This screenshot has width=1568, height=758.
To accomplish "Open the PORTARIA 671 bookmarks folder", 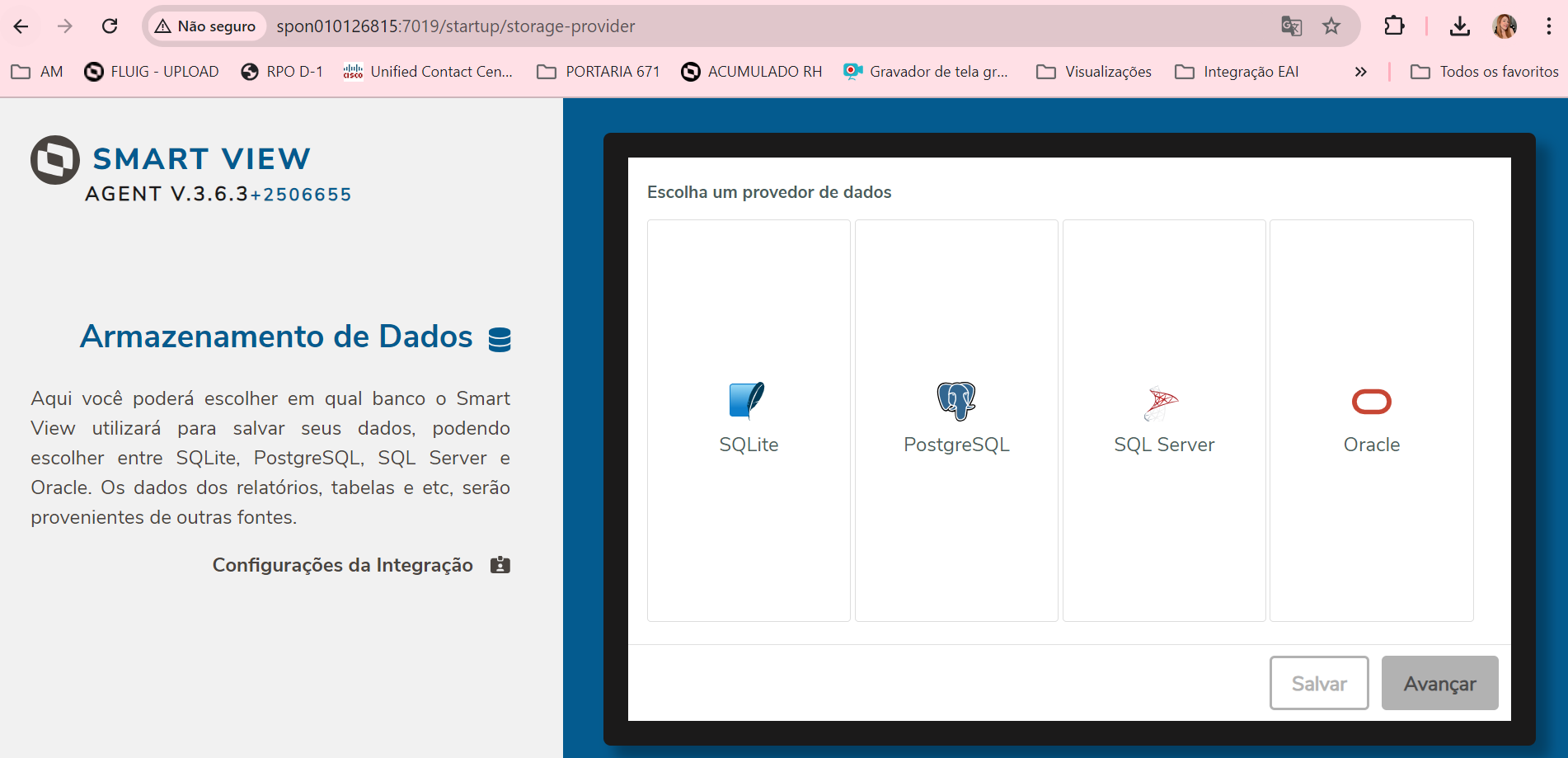I will coord(599,72).
